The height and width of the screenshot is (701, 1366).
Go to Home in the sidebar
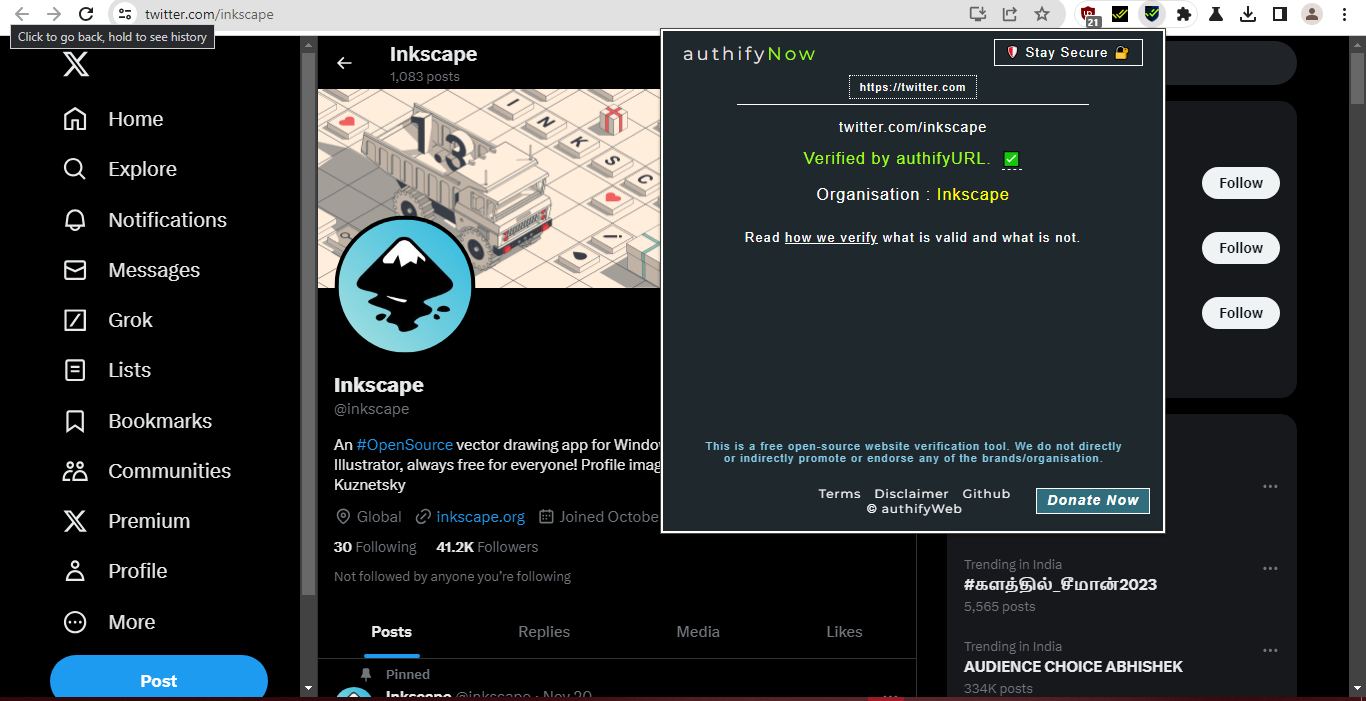[113, 119]
